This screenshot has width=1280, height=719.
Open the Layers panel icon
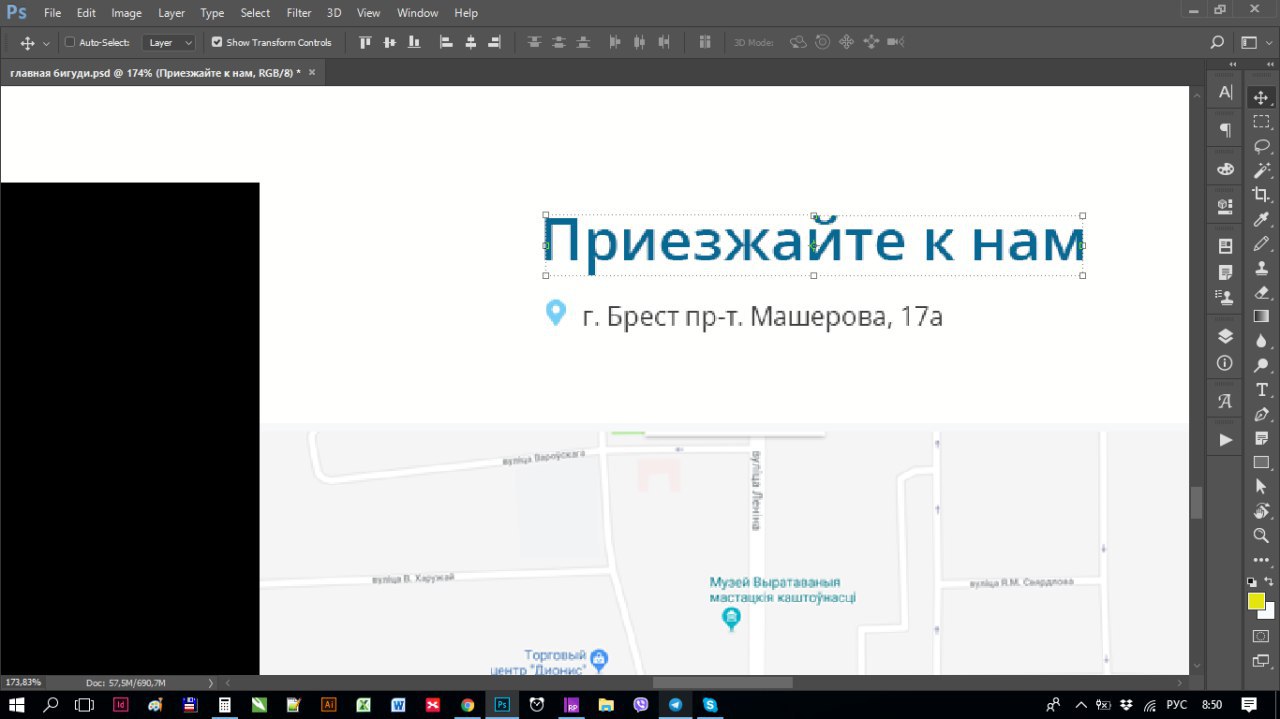click(x=1225, y=336)
